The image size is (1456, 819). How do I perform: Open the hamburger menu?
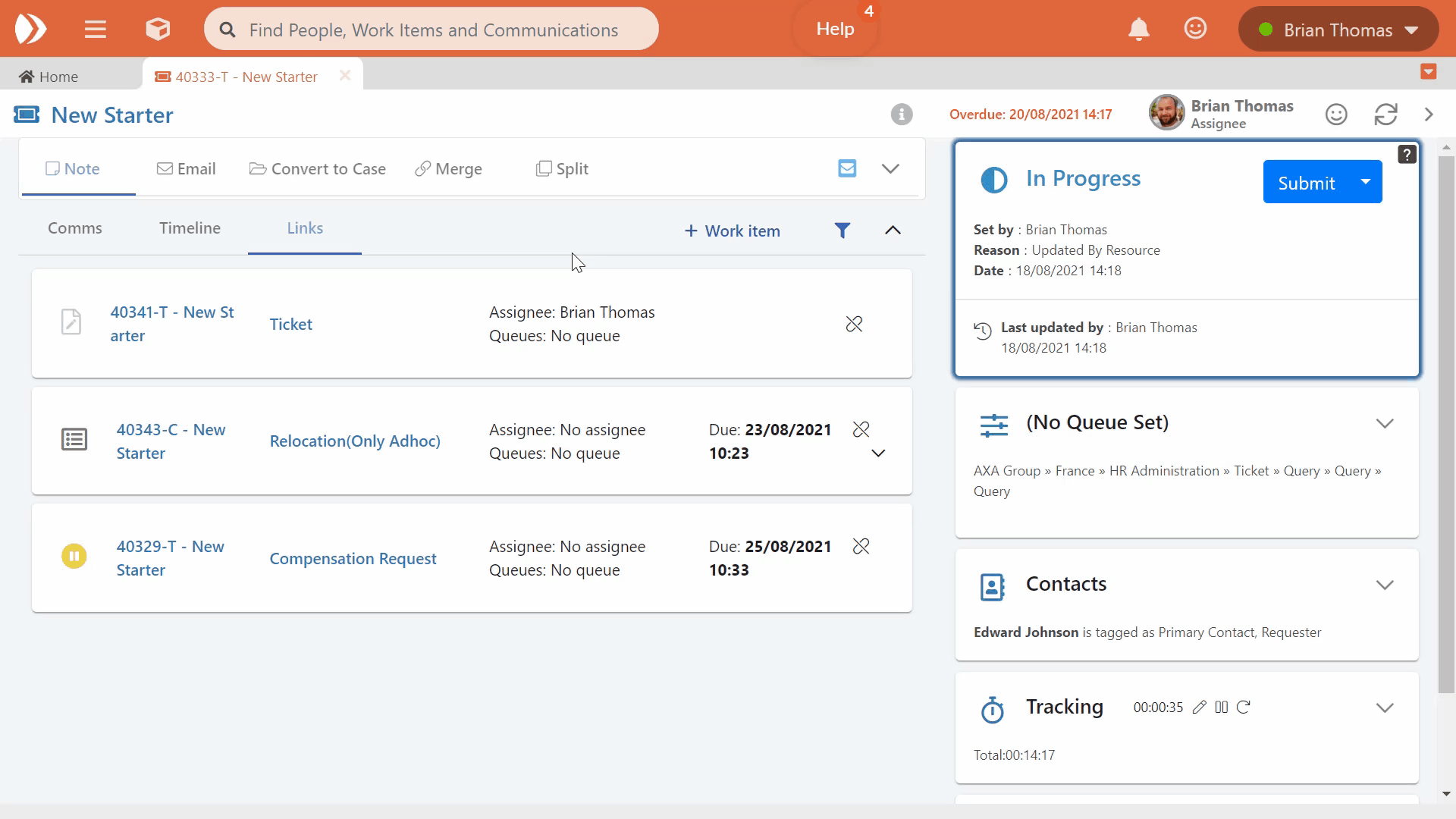(96, 30)
